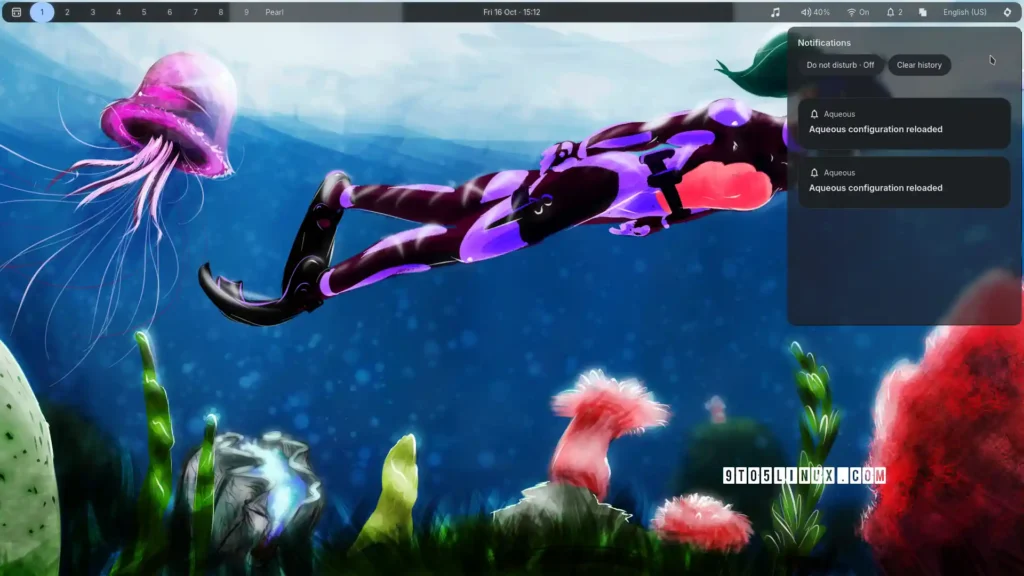Viewport: 1024px width, 576px height.
Task: Open the Wi-Fi indicator showing On
Action: [858, 12]
